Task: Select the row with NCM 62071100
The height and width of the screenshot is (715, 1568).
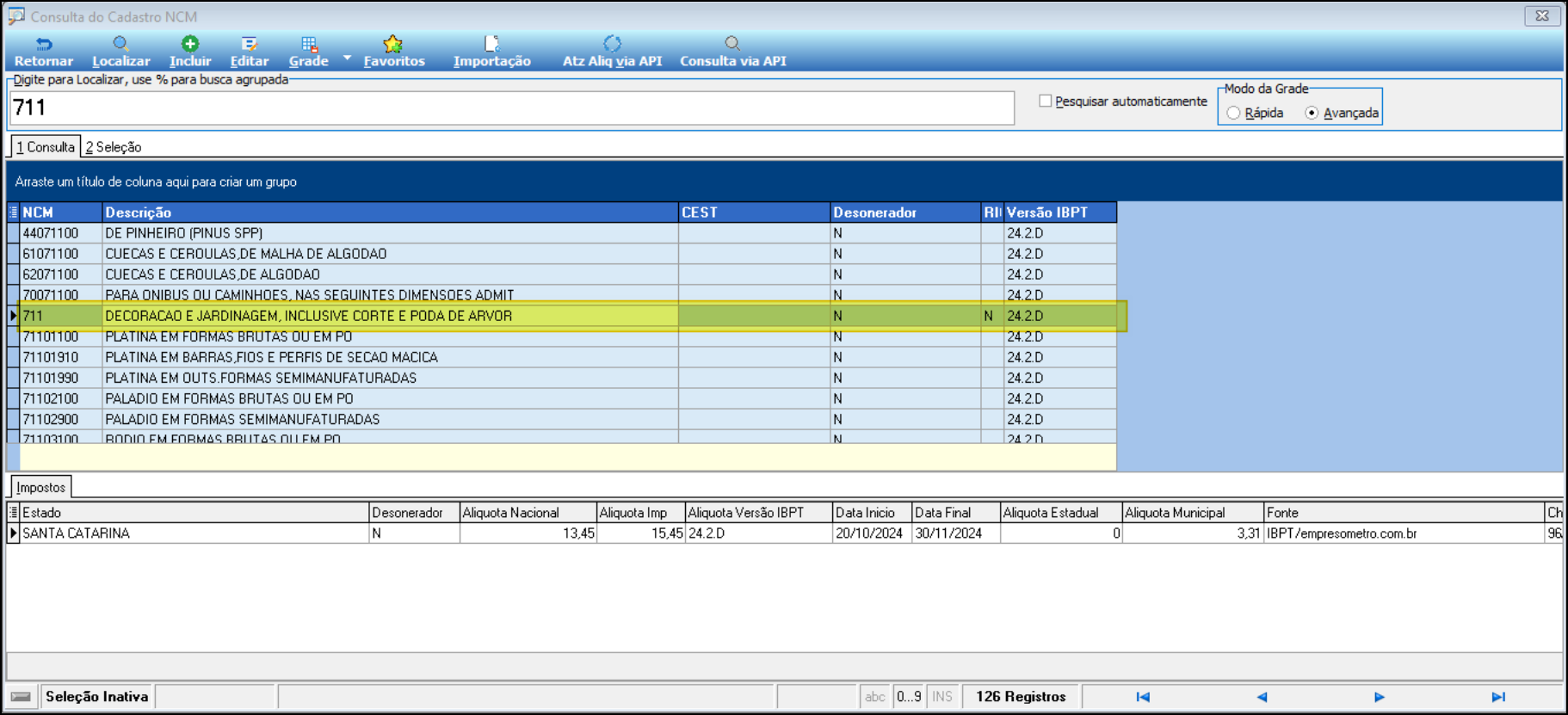Action: pos(562,274)
